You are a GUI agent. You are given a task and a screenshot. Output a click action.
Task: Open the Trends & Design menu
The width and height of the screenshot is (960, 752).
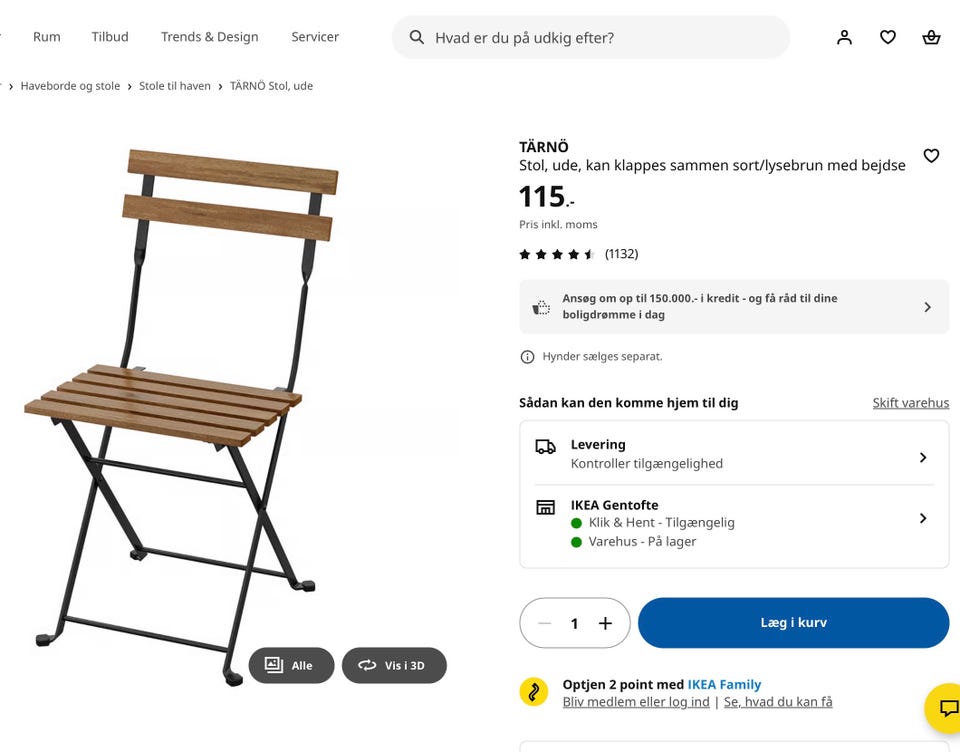[209, 37]
